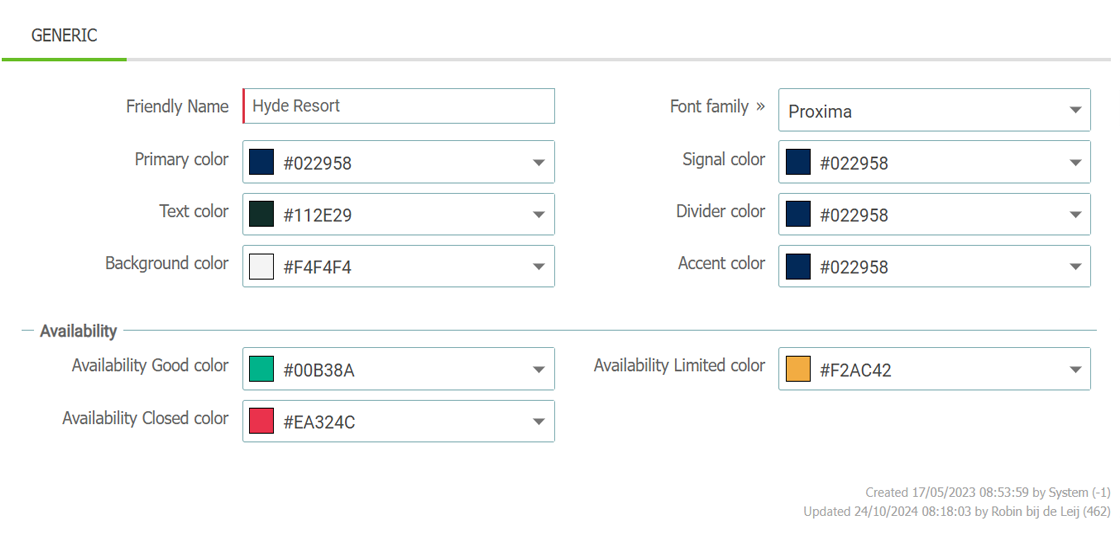
Task: Click the Background color light gray swatch
Action: 261,266
